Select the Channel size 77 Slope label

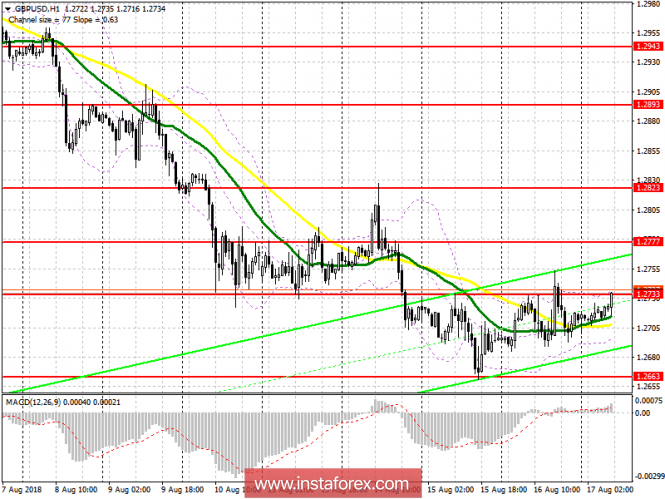pos(63,20)
